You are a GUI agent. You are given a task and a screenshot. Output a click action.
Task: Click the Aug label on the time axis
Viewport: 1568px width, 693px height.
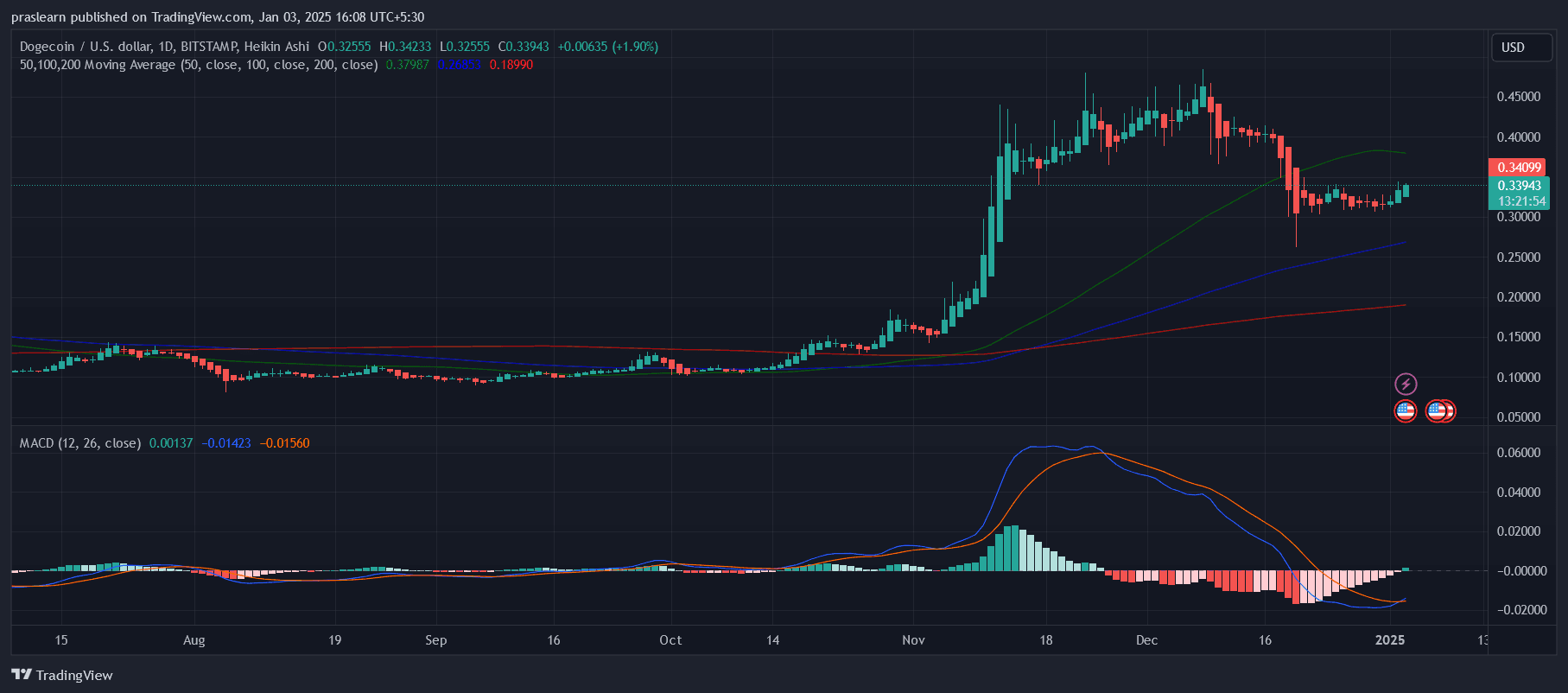coord(194,640)
